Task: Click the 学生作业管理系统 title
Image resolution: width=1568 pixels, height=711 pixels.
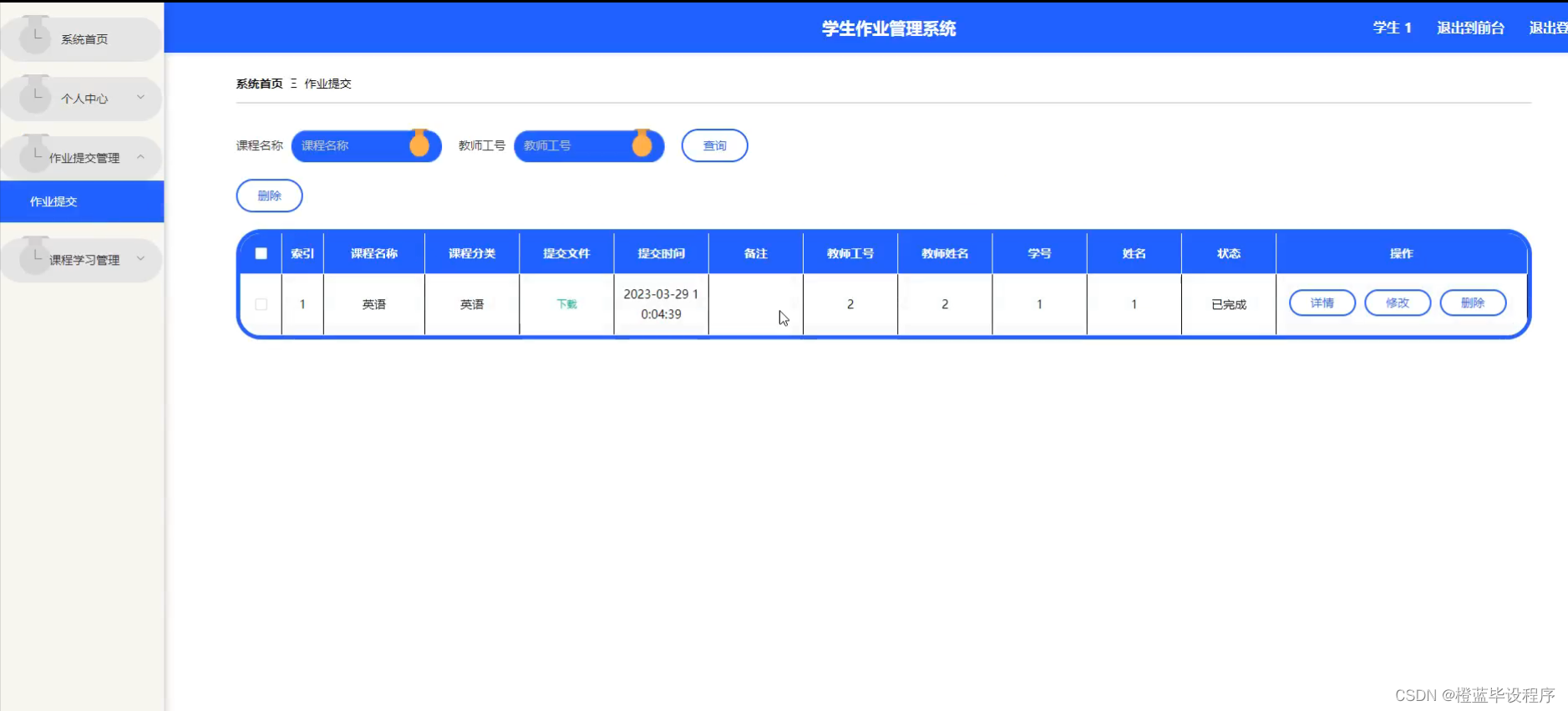Action: pos(888,28)
